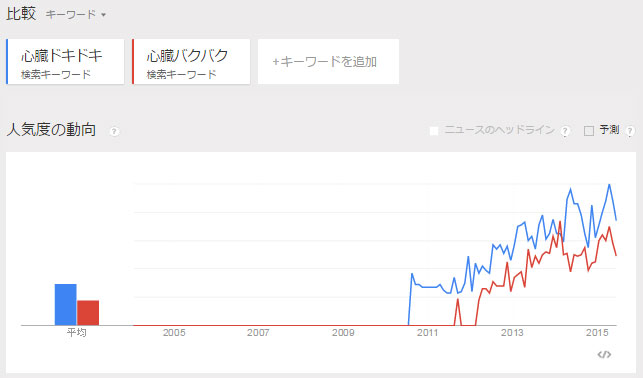Click the embed code icon below chart
This screenshot has width=643, height=378.
[604, 354]
